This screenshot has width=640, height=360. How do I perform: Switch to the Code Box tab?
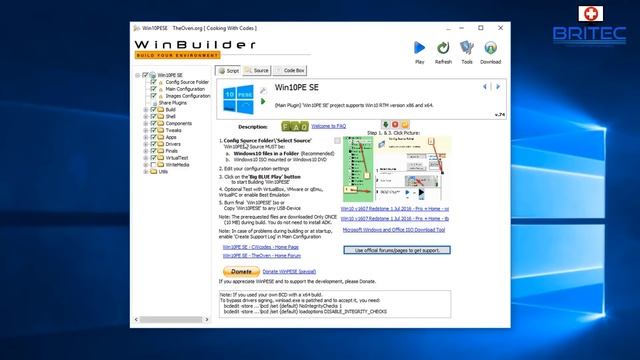290,71
